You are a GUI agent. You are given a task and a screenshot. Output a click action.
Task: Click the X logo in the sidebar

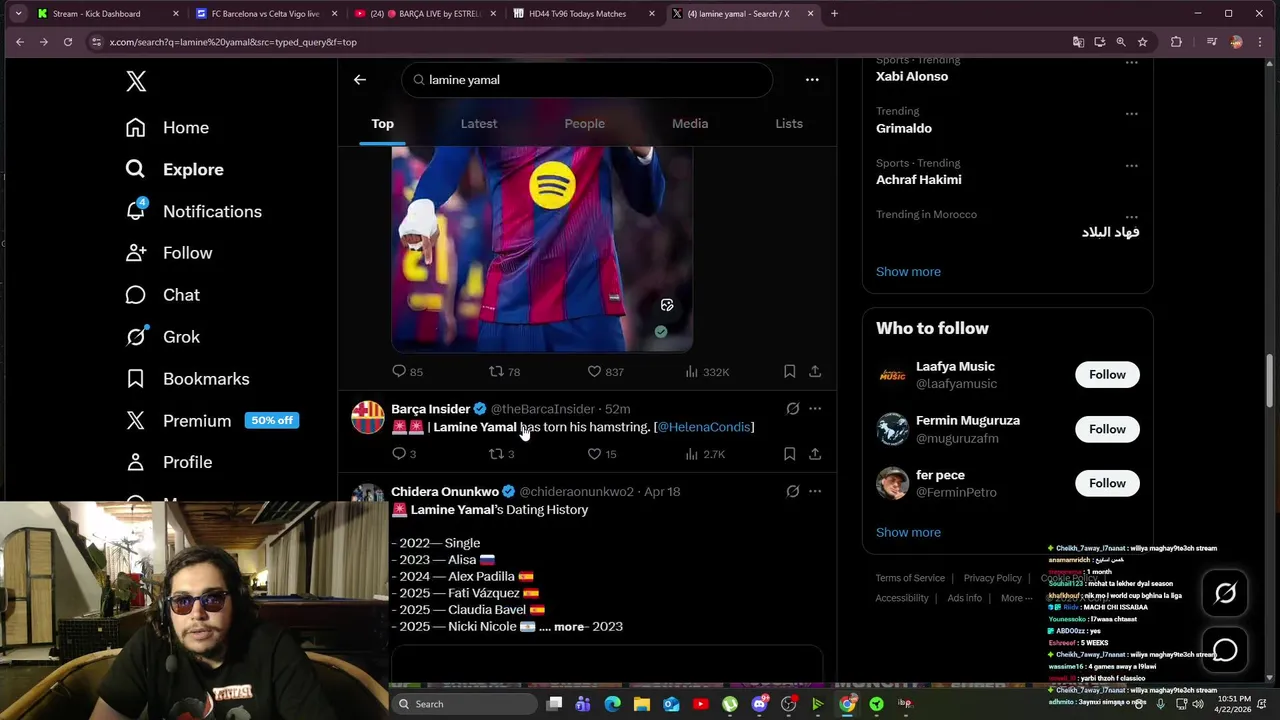click(x=136, y=82)
